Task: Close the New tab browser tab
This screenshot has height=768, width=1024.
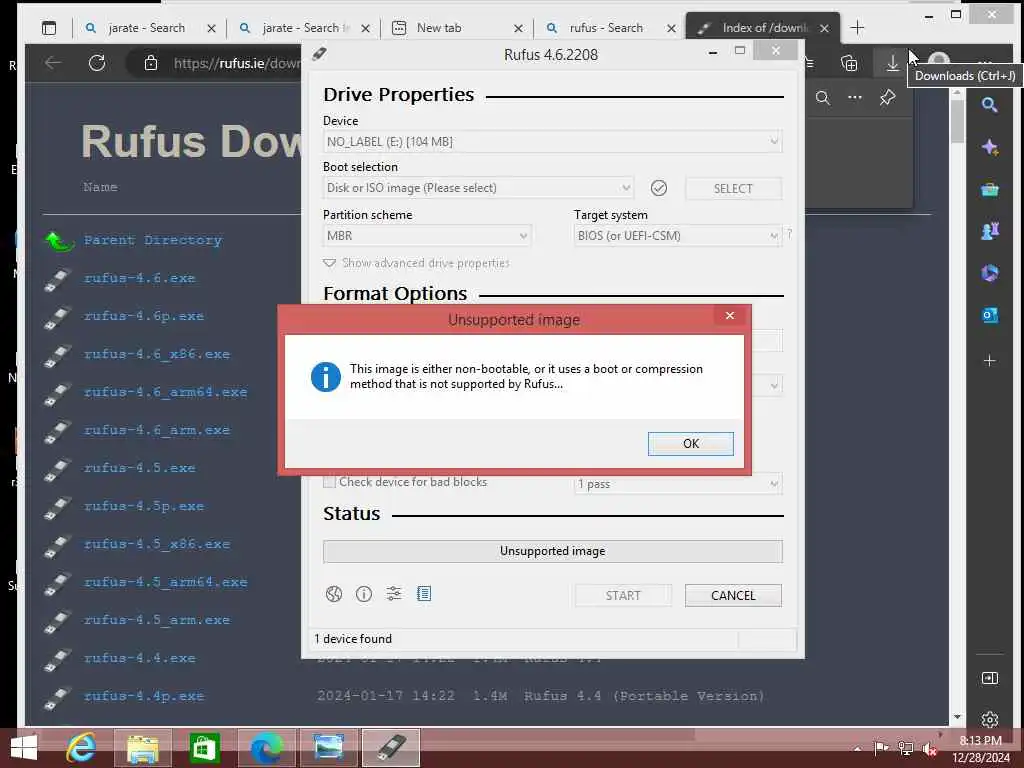Action: click(x=518, y=28)
